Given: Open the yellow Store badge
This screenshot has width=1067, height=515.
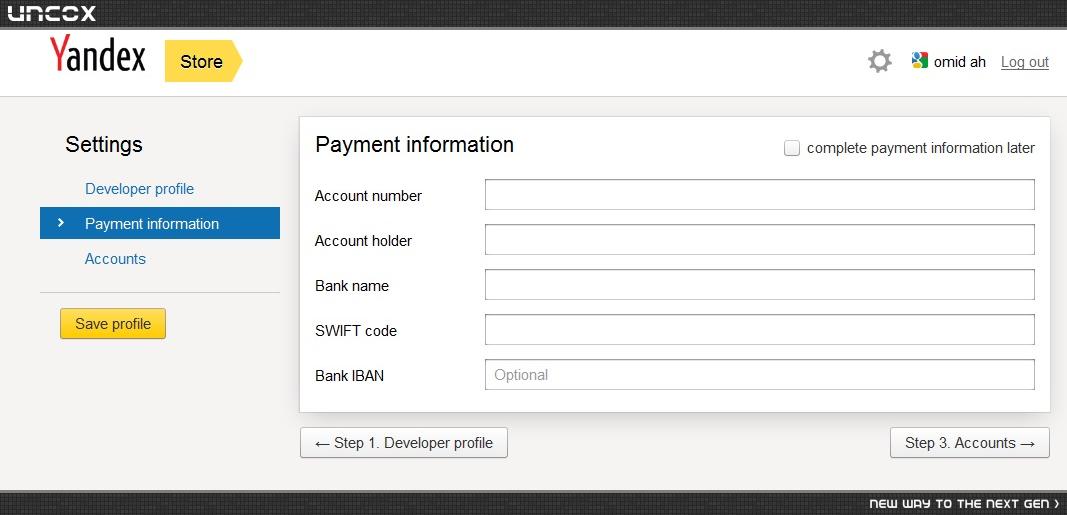Looking at the screenshot, I should pyautogui.click(x=203, y=61).
